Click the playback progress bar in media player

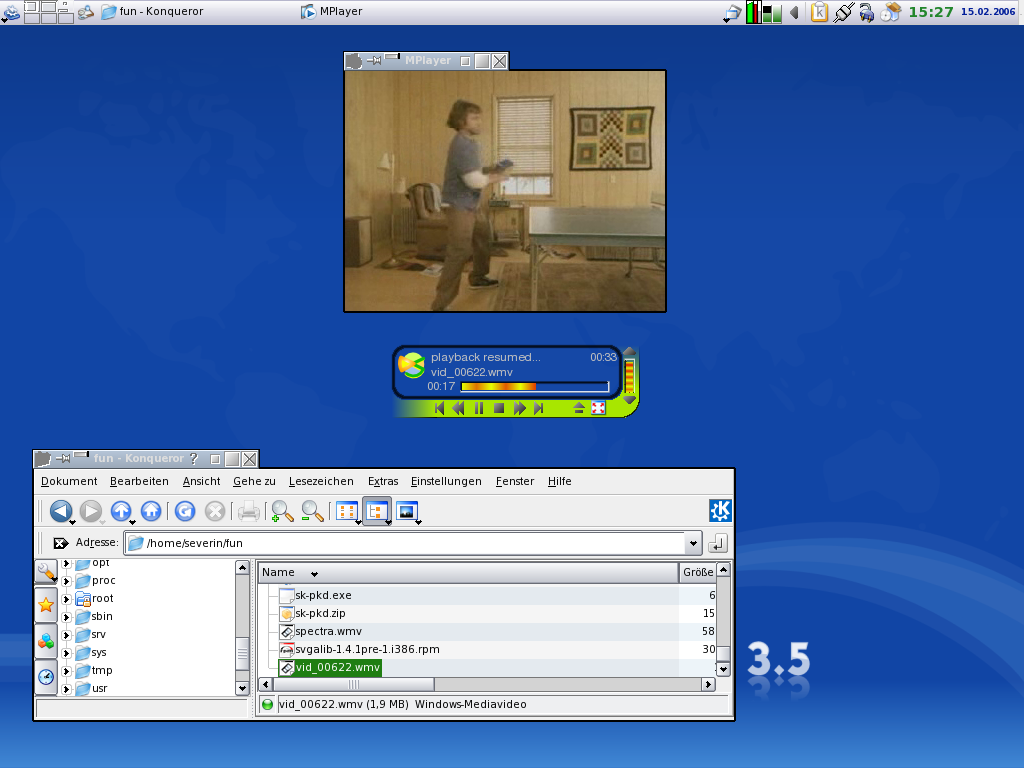pyautogui.click(x=535, y=387)
